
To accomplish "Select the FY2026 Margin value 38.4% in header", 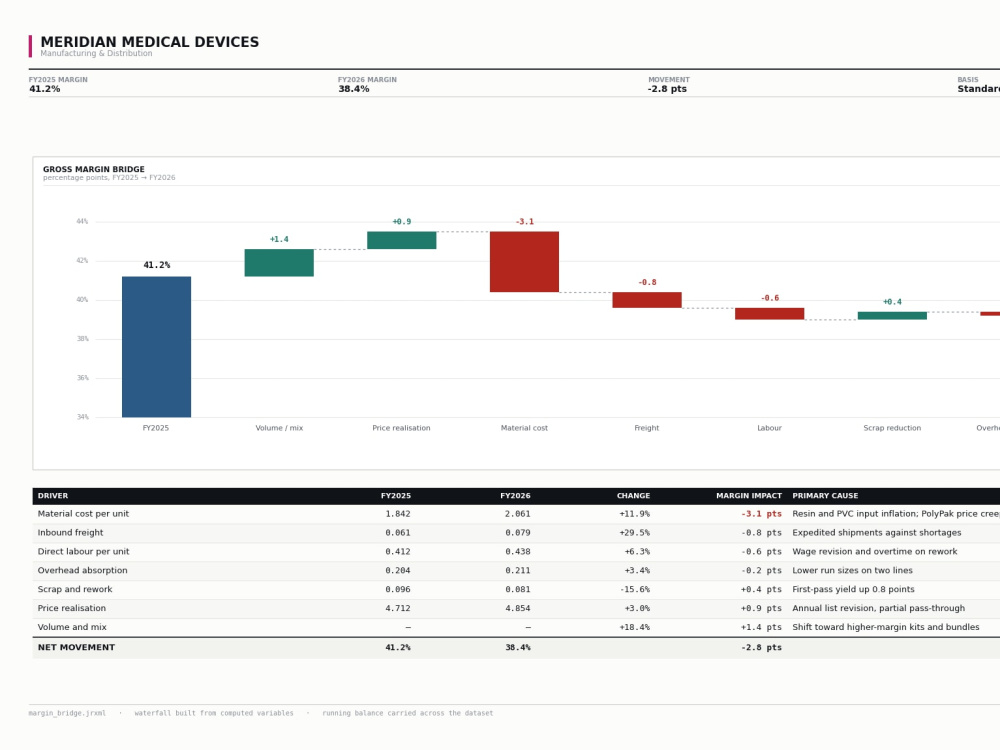I will (354, 89).
